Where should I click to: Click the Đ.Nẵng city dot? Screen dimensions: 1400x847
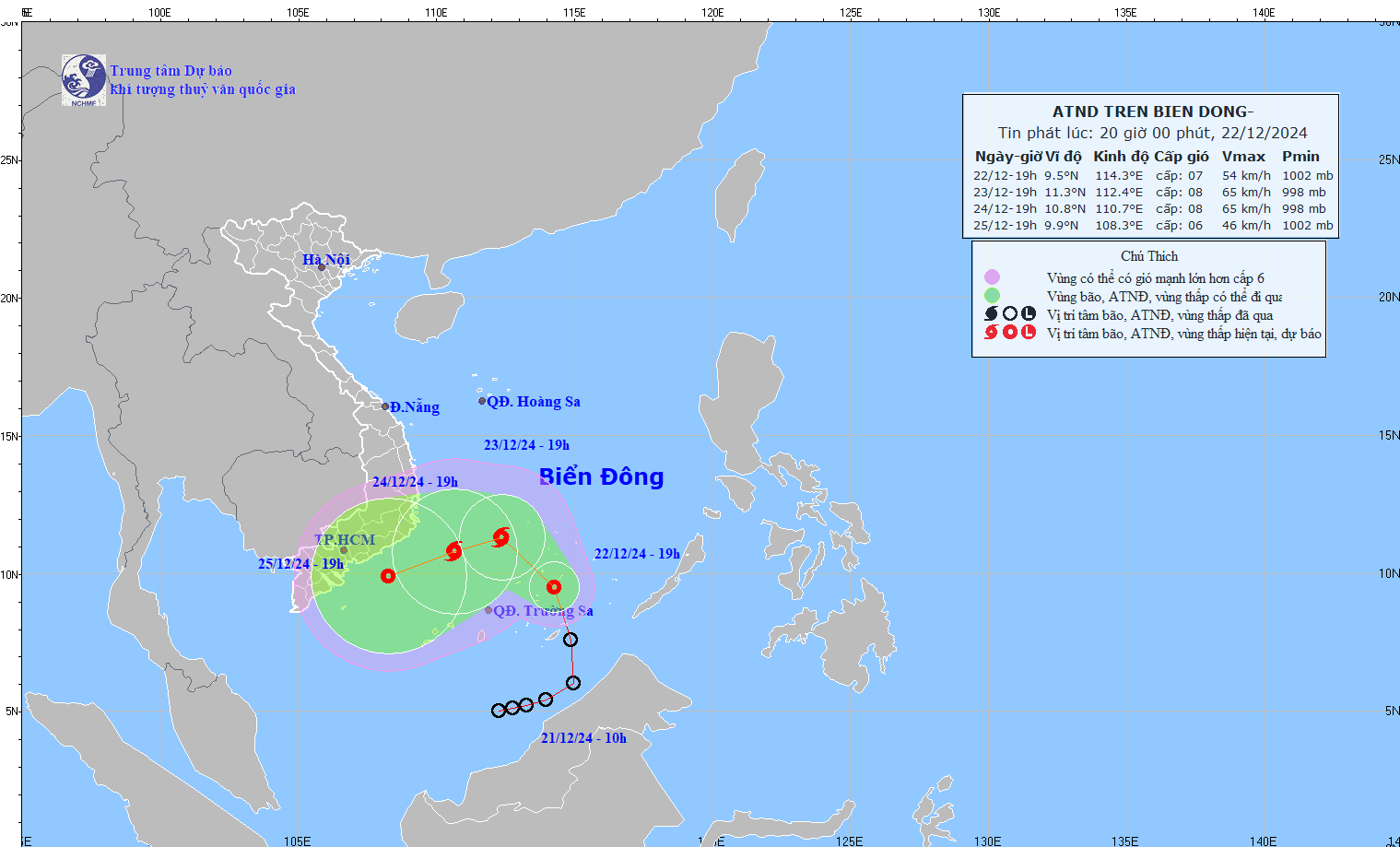click(385, 406)
